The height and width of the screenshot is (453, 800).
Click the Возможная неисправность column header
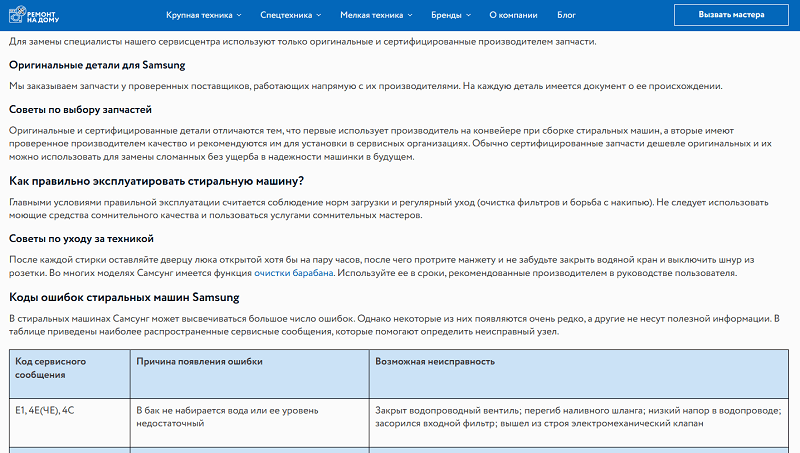tap(579, 374)
